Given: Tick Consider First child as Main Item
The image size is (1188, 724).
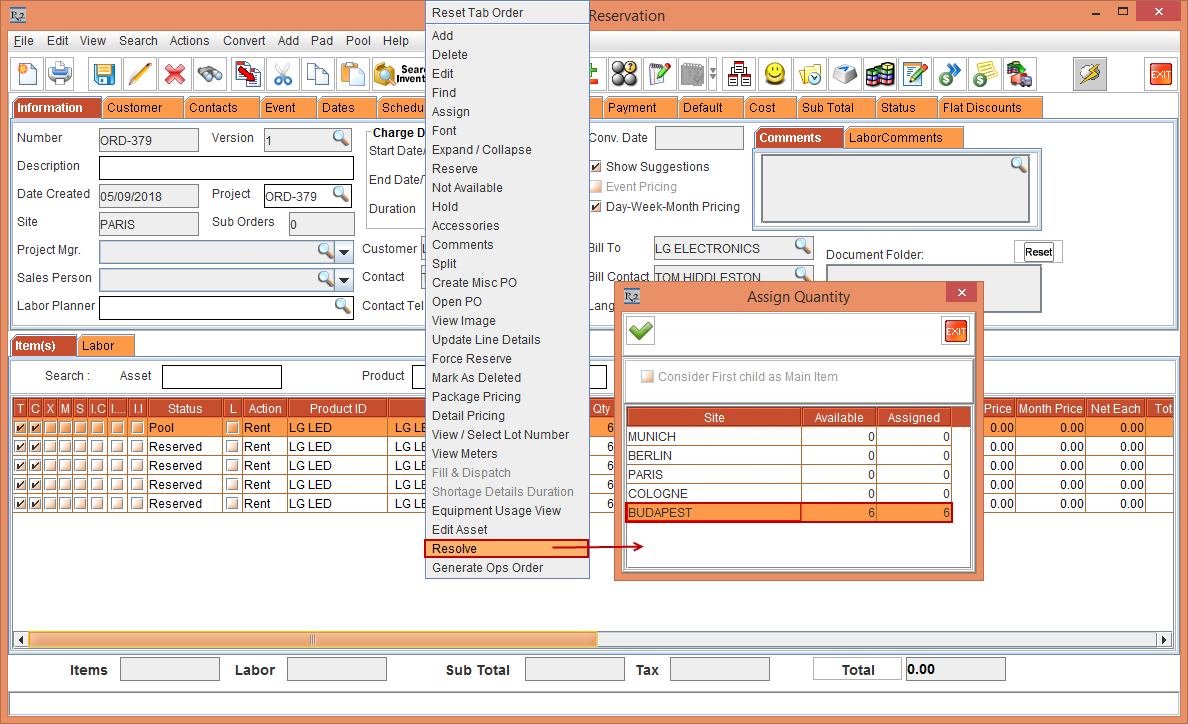Looking at the screenshot, I should [647, 377].
